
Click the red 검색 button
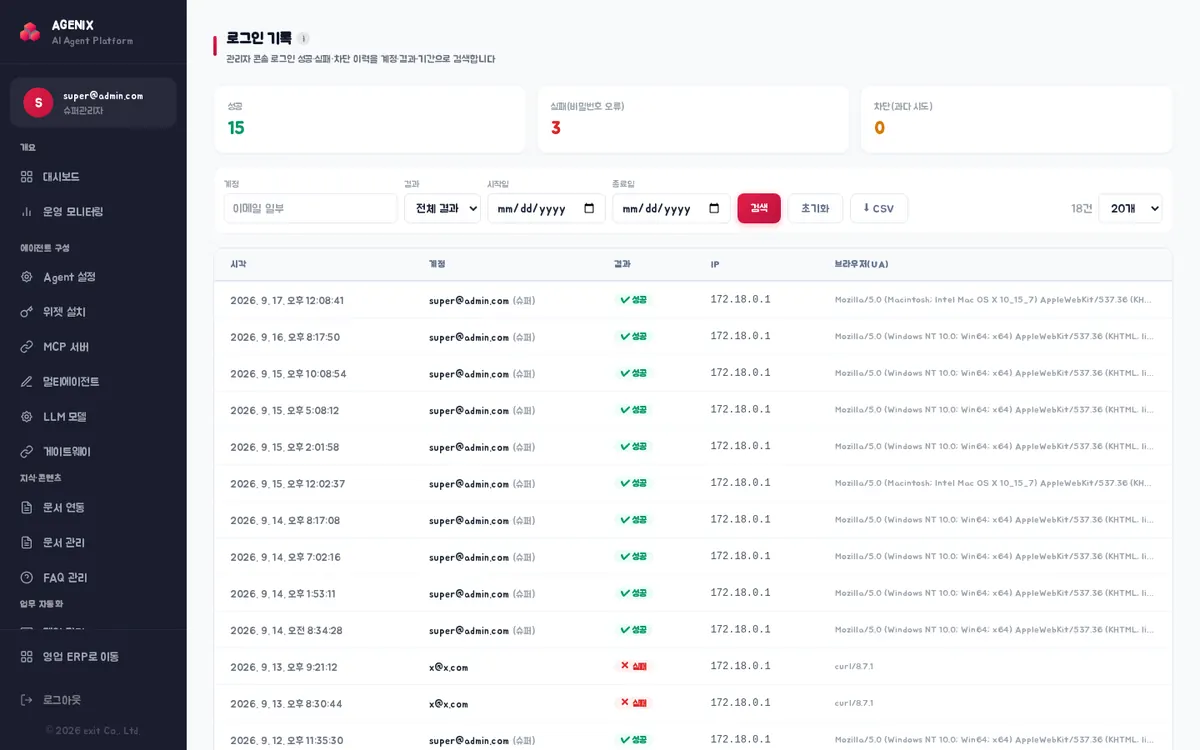[759, 208]
